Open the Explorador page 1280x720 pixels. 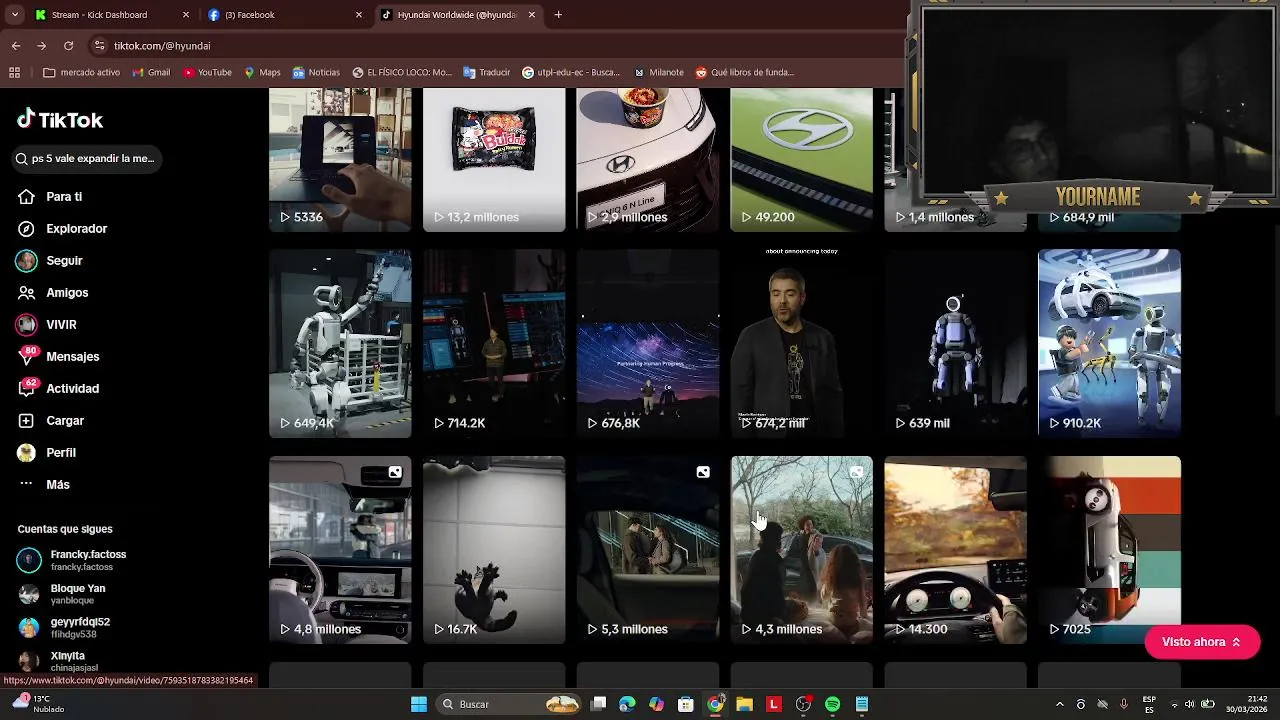(62, 229)
